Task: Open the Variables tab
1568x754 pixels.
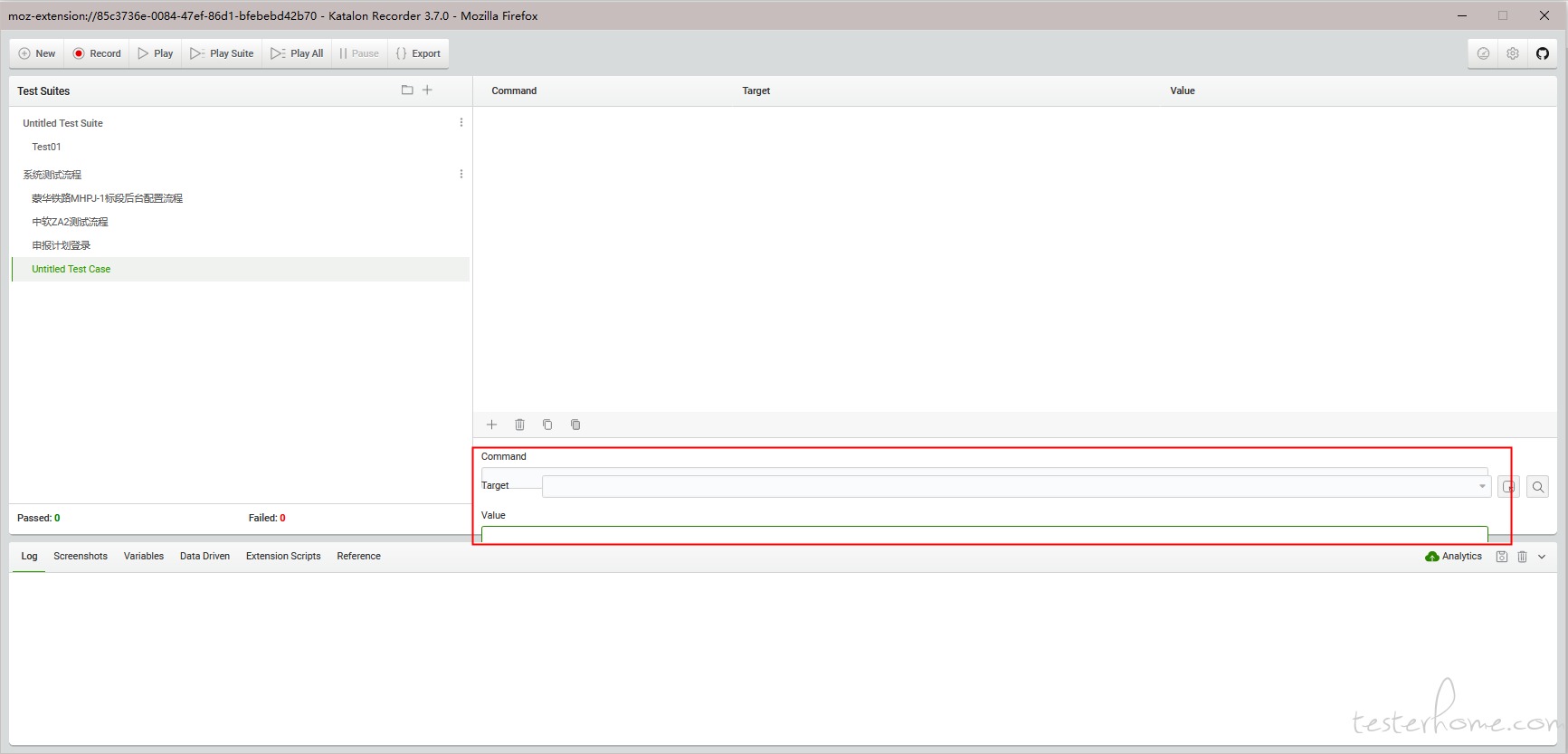Action: pos(144,556)
